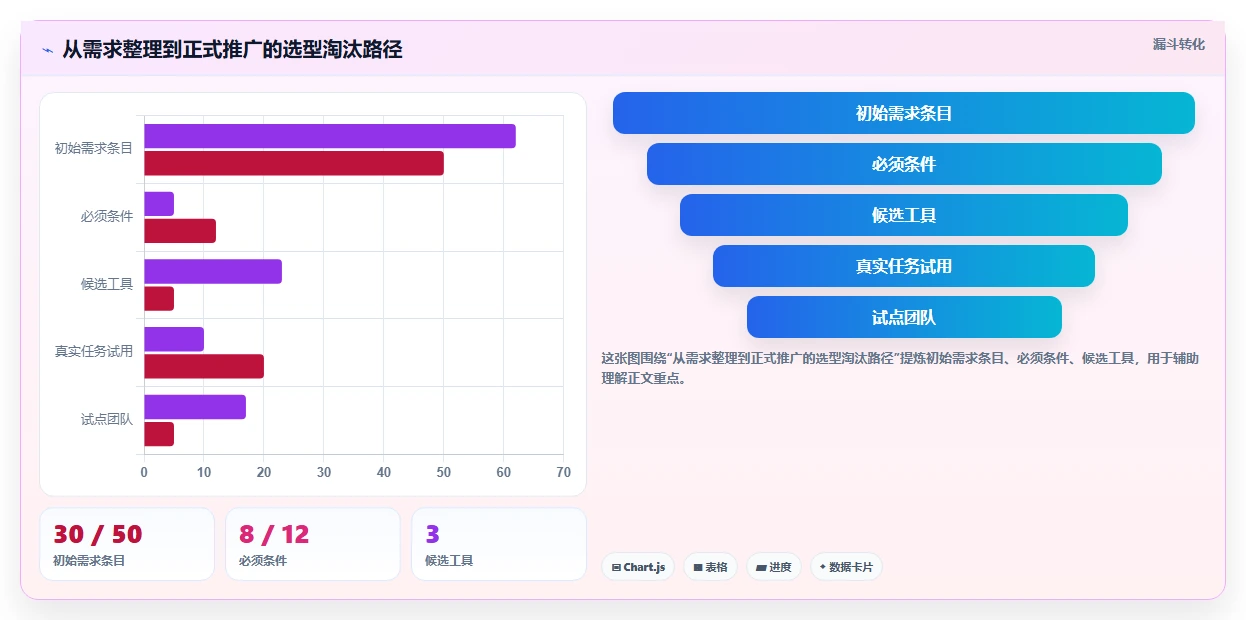Select the 表格 tag label
This screenshot has width=1246, height=620.
pos(717,567)
